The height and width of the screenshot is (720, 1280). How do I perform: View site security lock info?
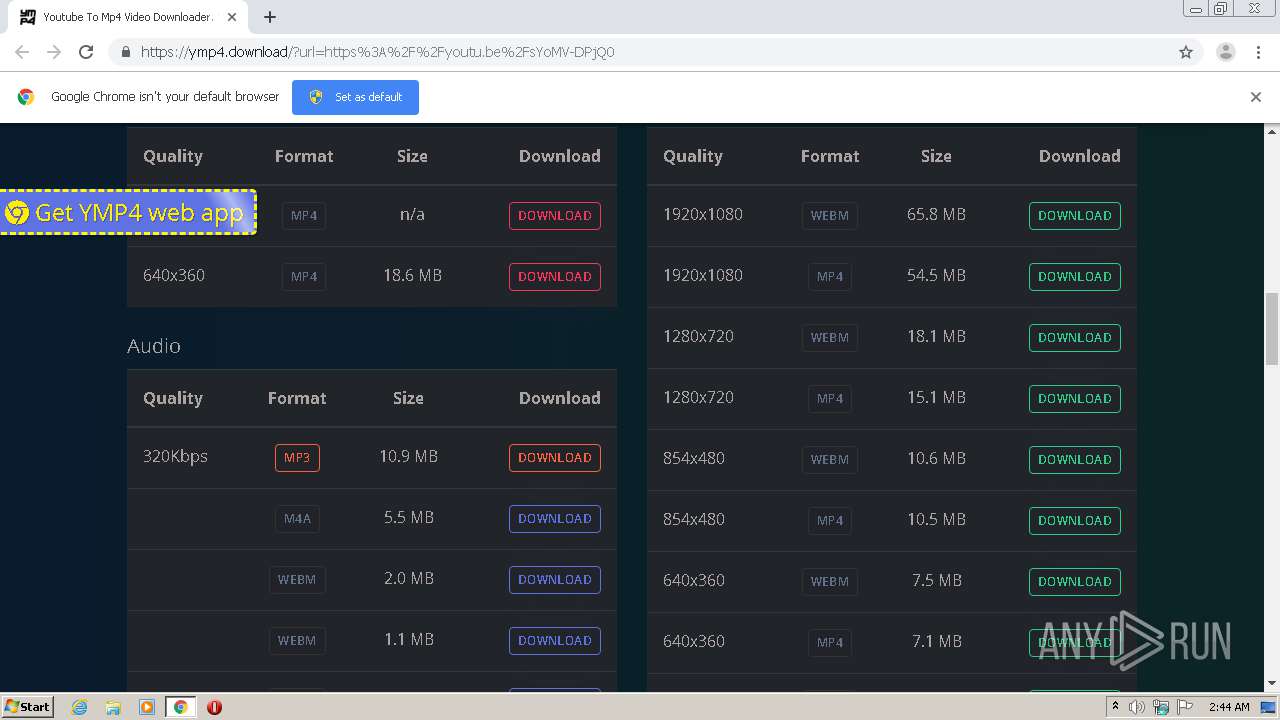coord(125,52)
